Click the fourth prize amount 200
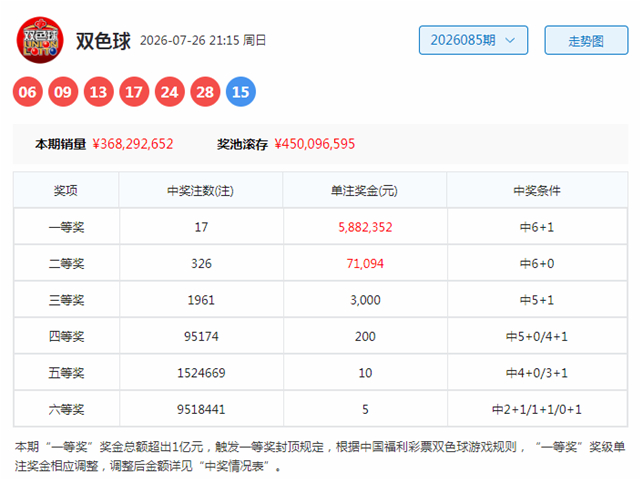This screenshot has width=640, height=479. (365, 337)
